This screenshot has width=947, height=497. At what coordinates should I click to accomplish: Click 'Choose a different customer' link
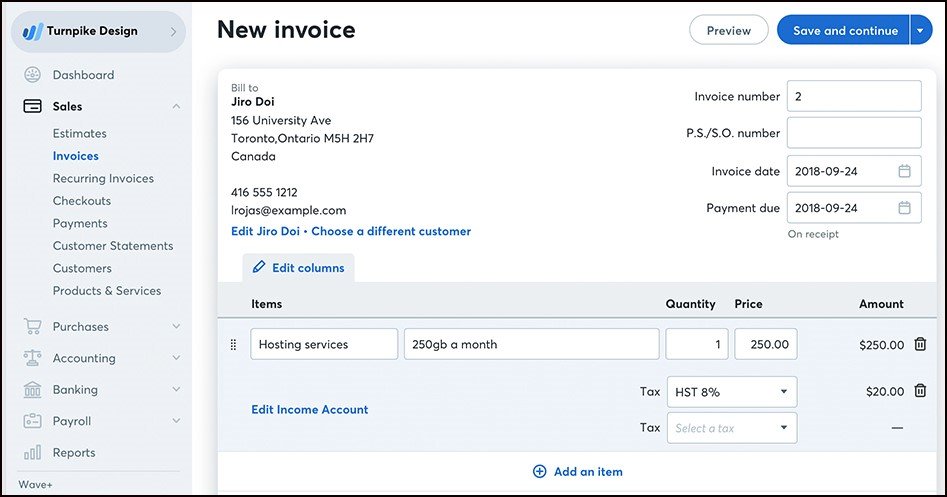[391, 231]
